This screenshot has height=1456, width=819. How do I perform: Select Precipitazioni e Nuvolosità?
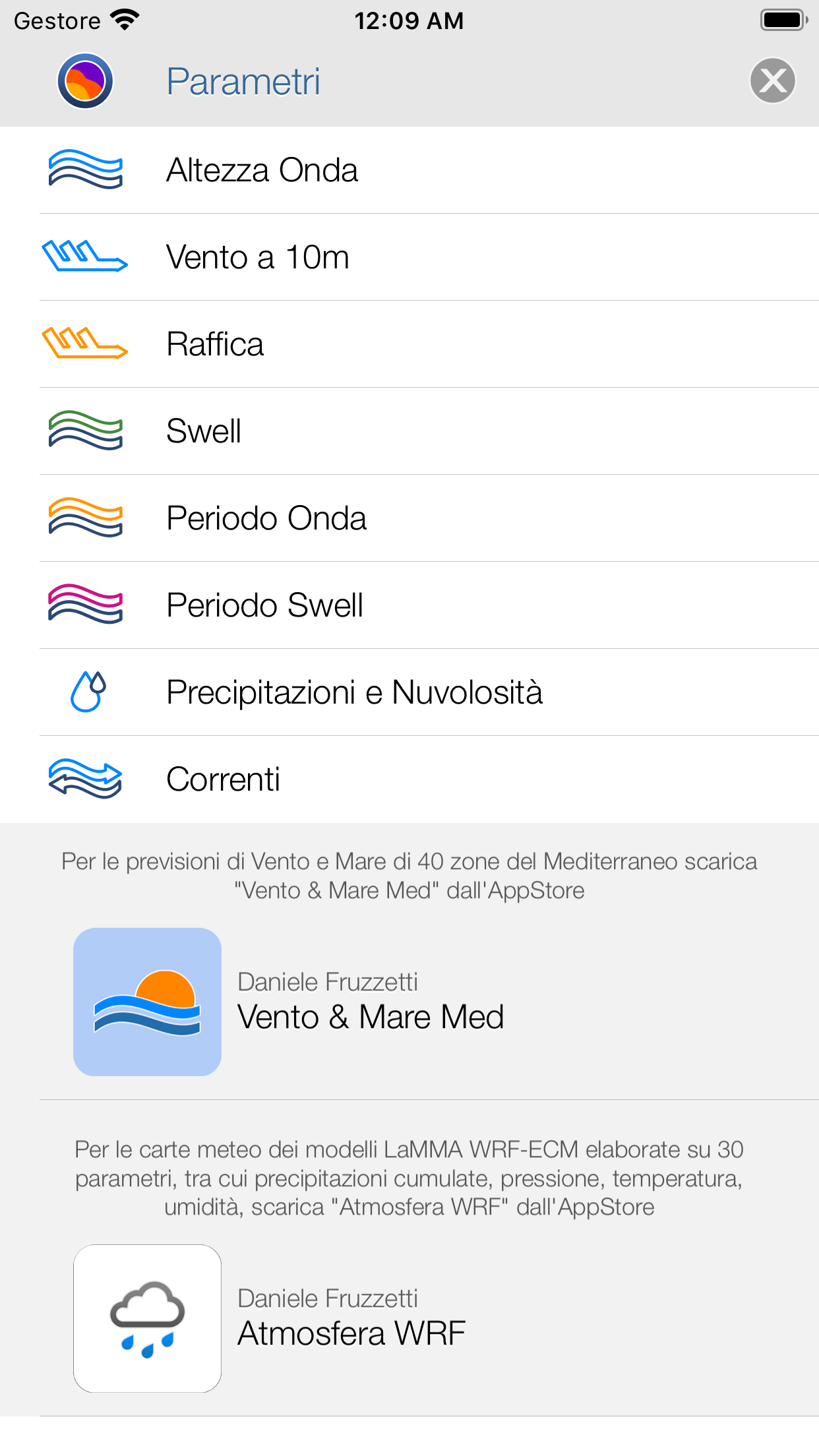click(355, 692)
